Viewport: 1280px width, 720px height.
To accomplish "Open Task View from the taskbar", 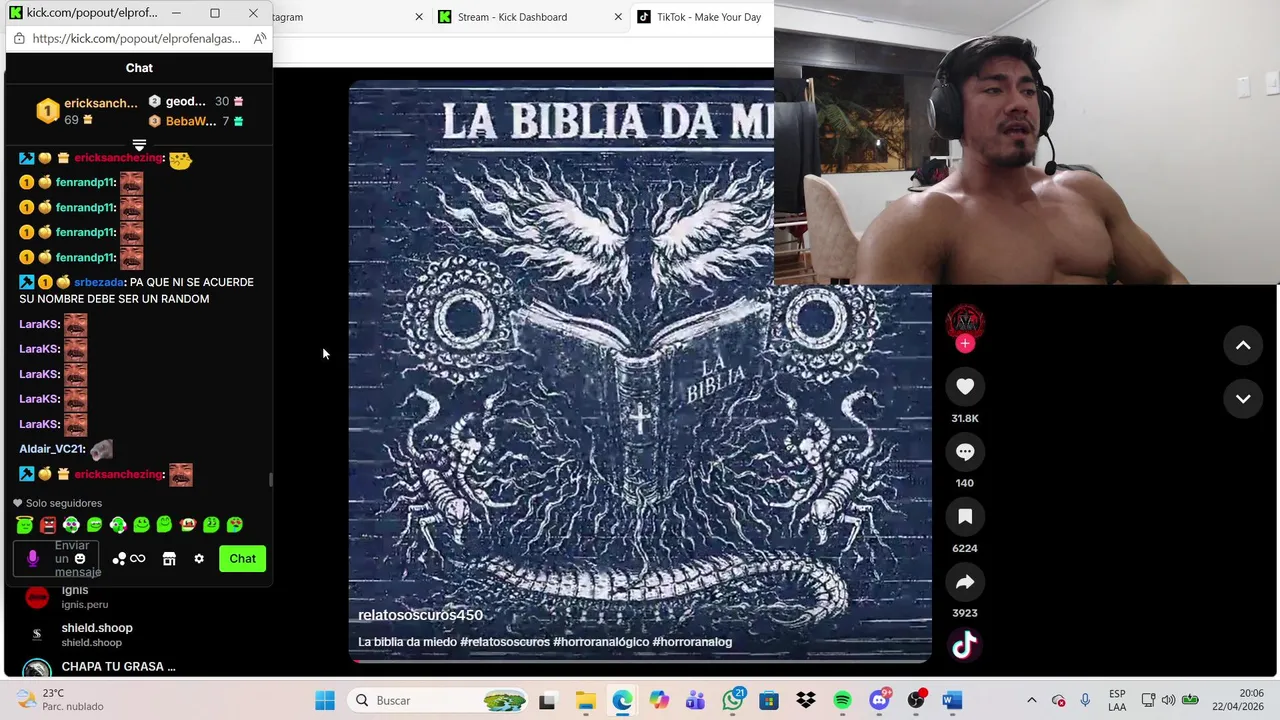I will 547,700.
